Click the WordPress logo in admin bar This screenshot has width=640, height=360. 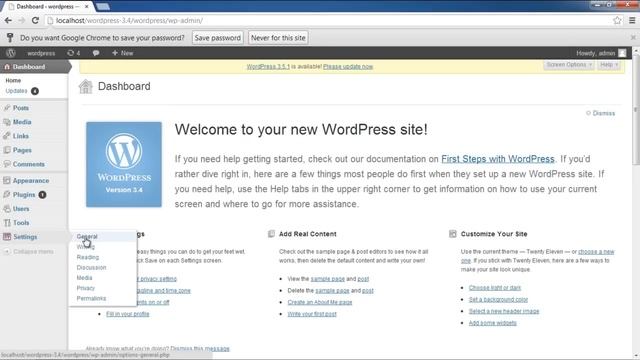pos(11,53)
